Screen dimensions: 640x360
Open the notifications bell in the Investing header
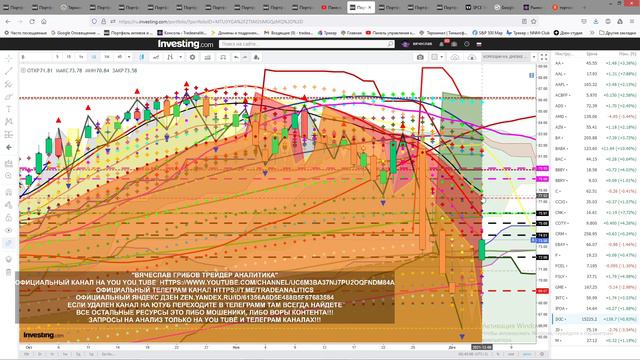pyautogui.click(x=442, y=44)
